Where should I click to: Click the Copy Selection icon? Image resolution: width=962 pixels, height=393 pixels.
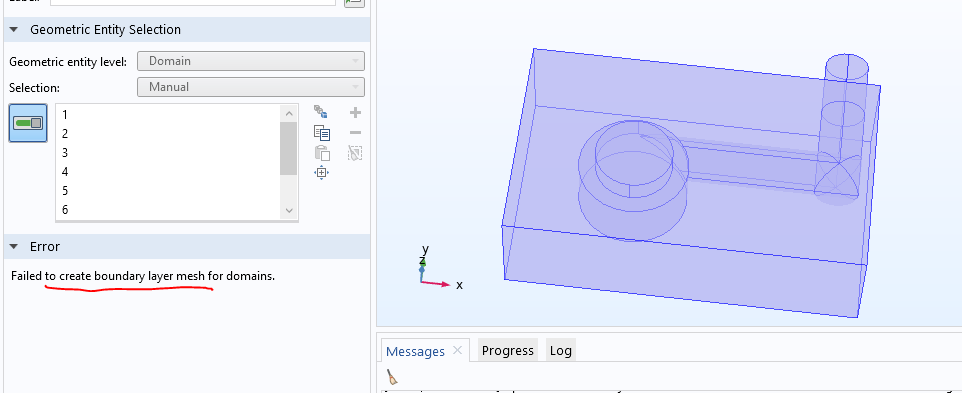[x=321, y=132]
